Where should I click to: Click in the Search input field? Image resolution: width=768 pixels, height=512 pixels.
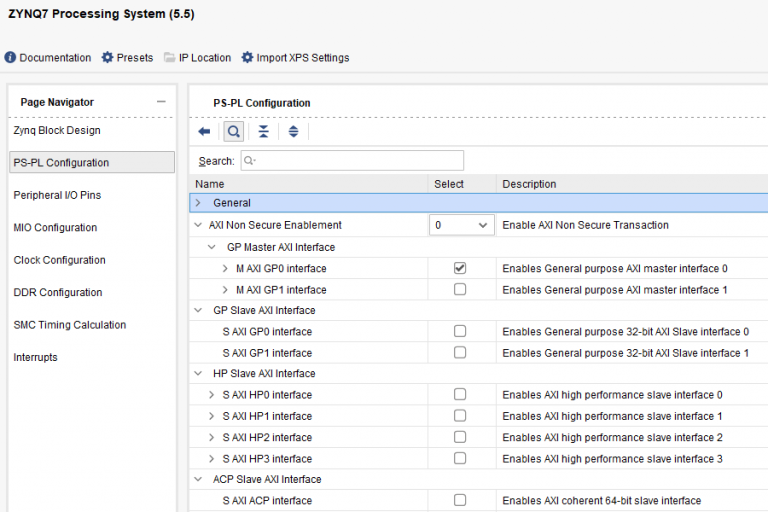coord(352,160)
